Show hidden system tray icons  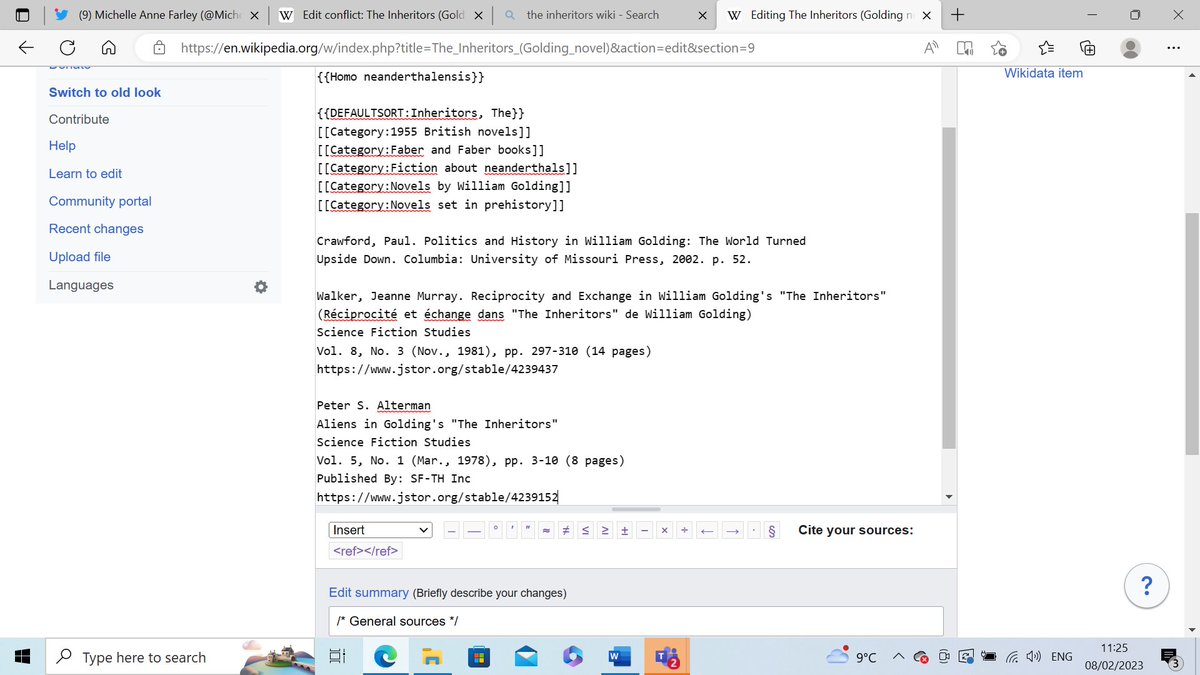[x=898, y=657]
